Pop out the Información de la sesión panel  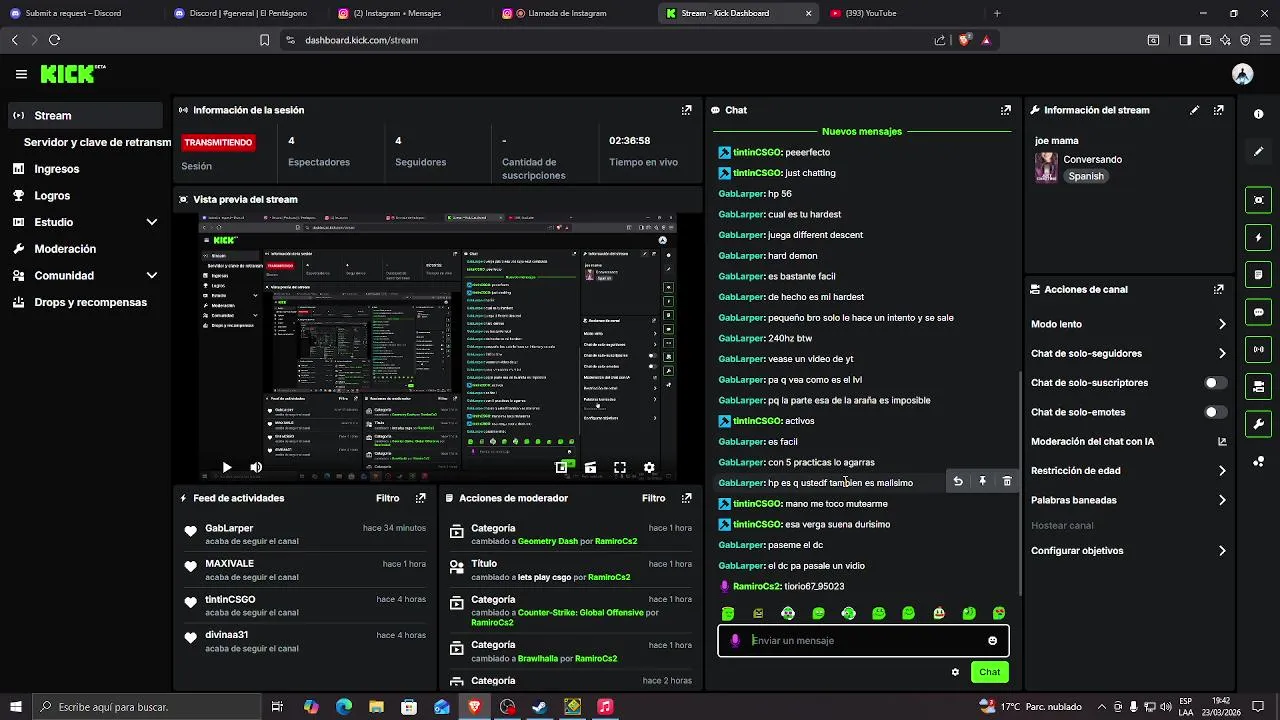686,110
